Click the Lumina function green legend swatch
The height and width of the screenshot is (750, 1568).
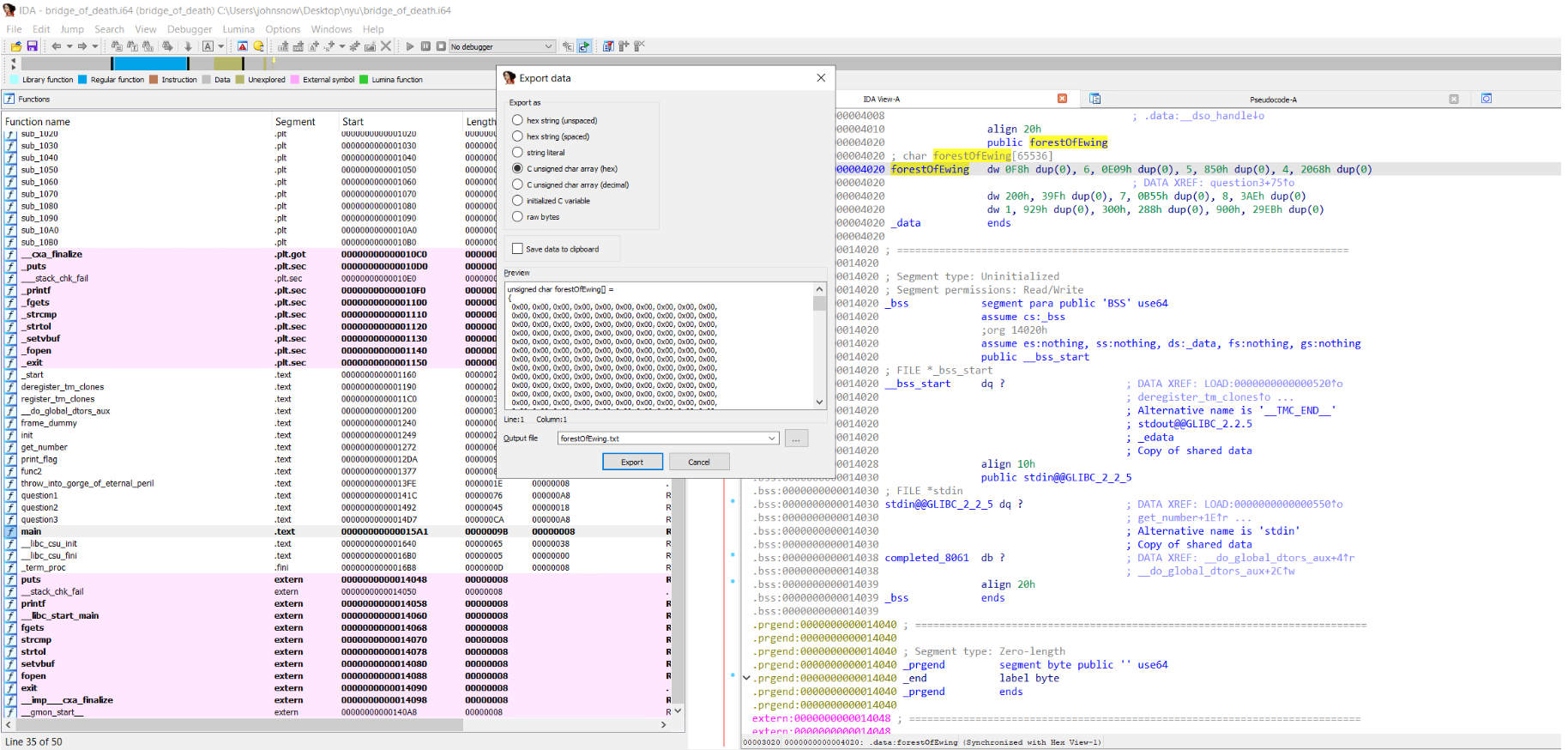tap(364, 80)
